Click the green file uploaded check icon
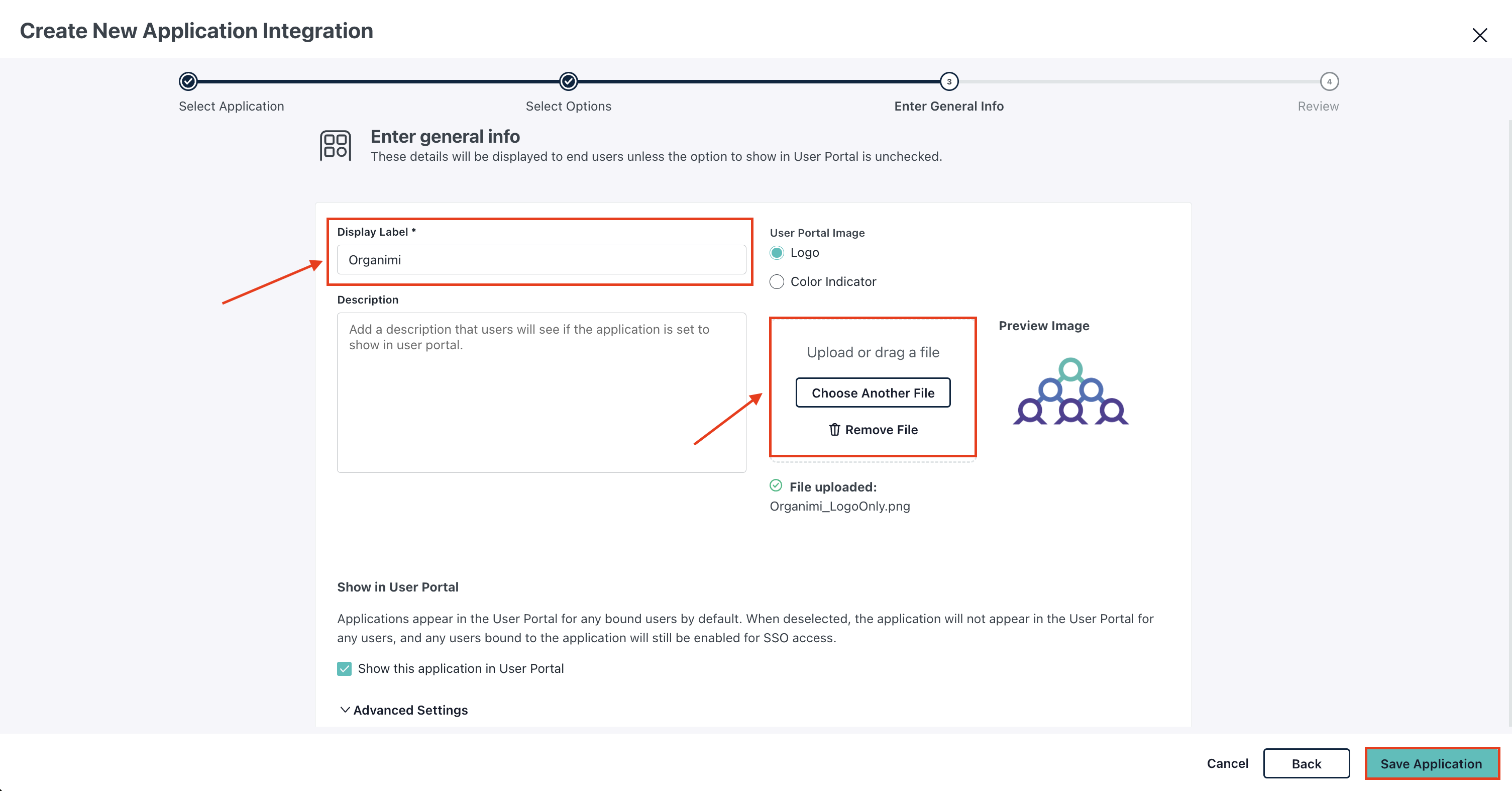 pos(776,485)
